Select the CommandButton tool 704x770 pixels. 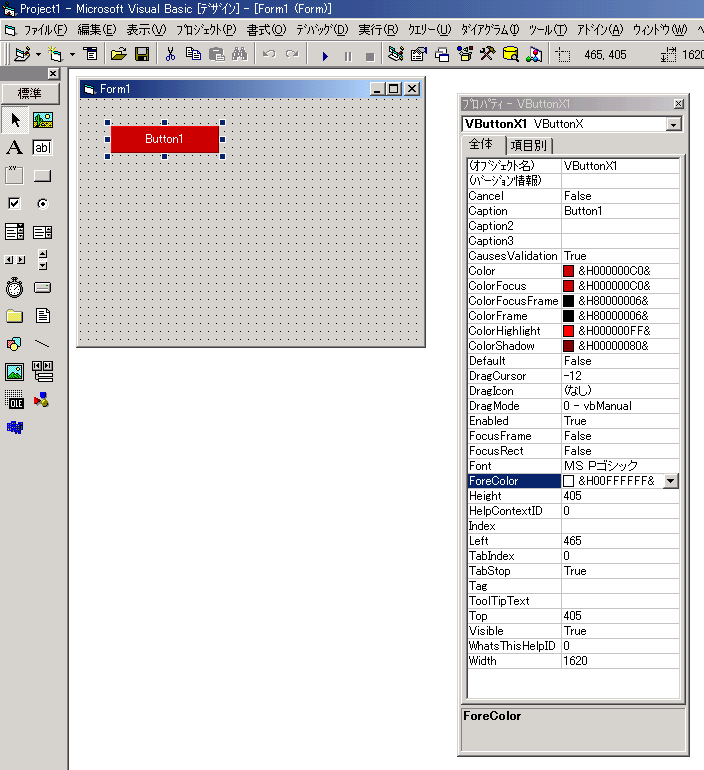coord(43,175)
